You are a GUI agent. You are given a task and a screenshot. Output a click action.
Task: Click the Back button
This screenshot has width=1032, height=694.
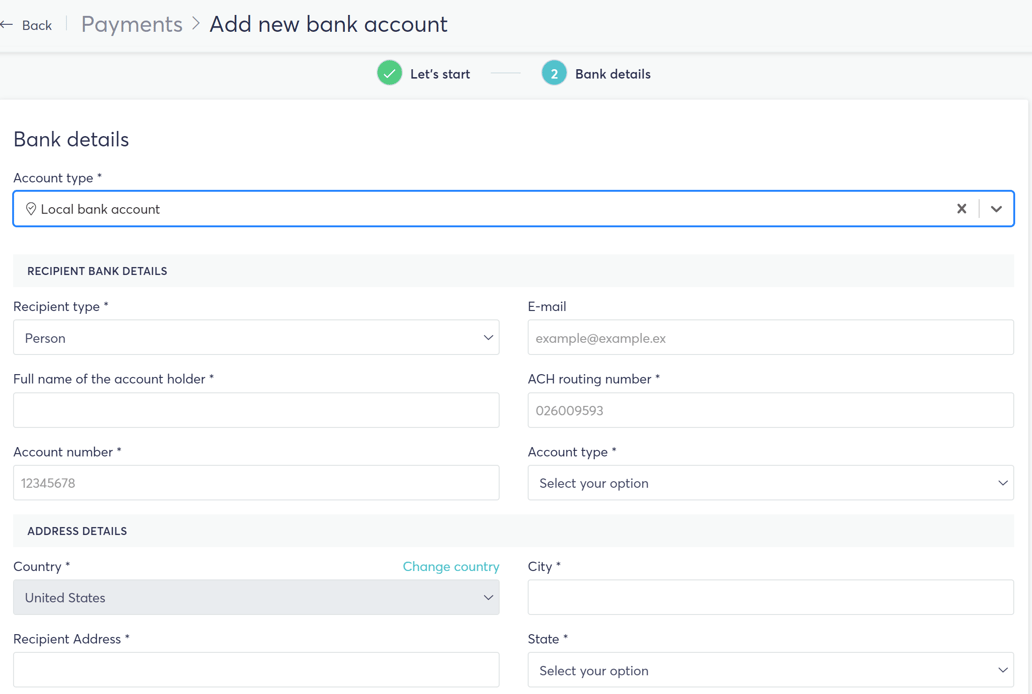point(27,24)
